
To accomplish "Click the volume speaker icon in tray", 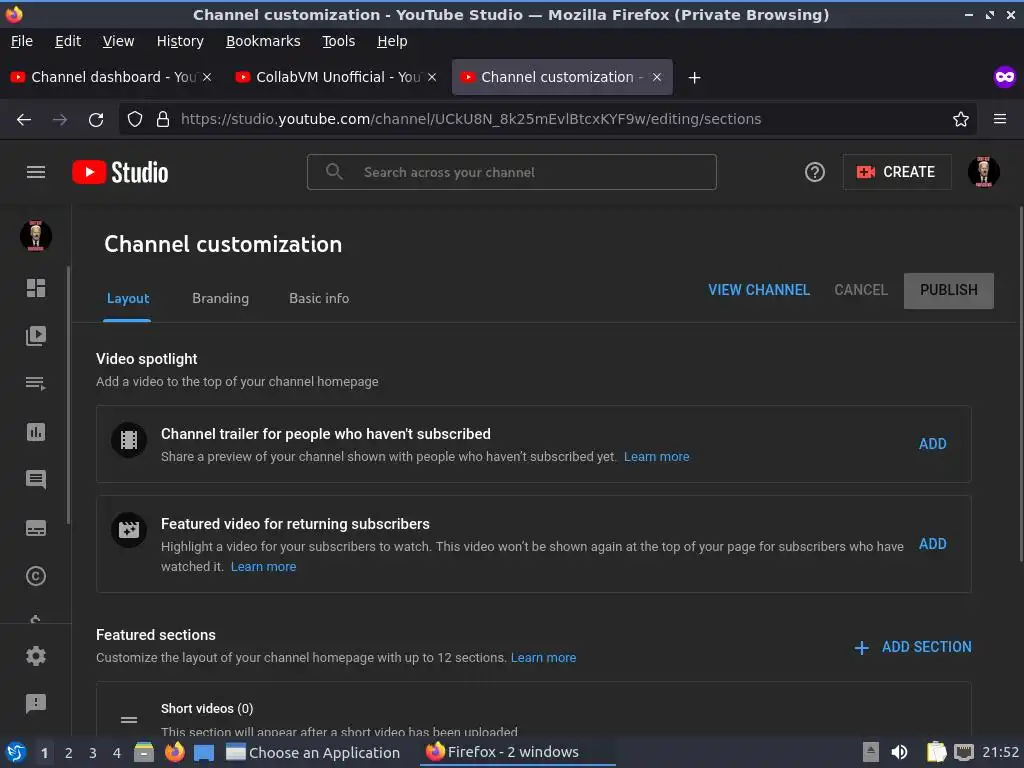I will (899, 752).
